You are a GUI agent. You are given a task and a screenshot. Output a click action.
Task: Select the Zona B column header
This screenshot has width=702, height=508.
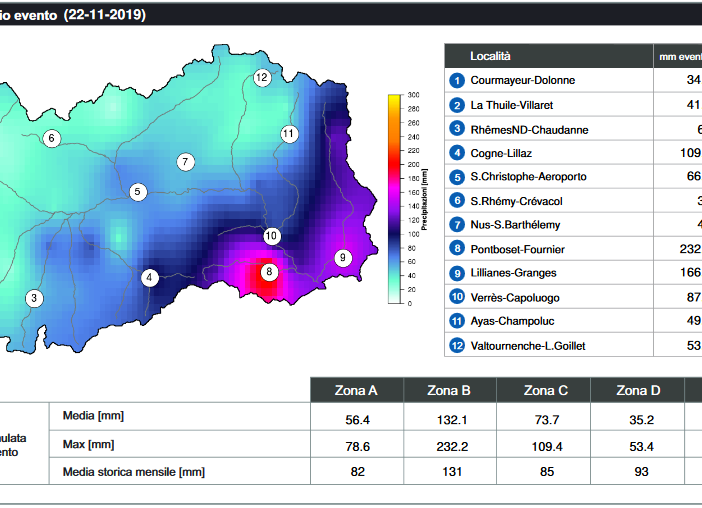(x=447, y=390)
